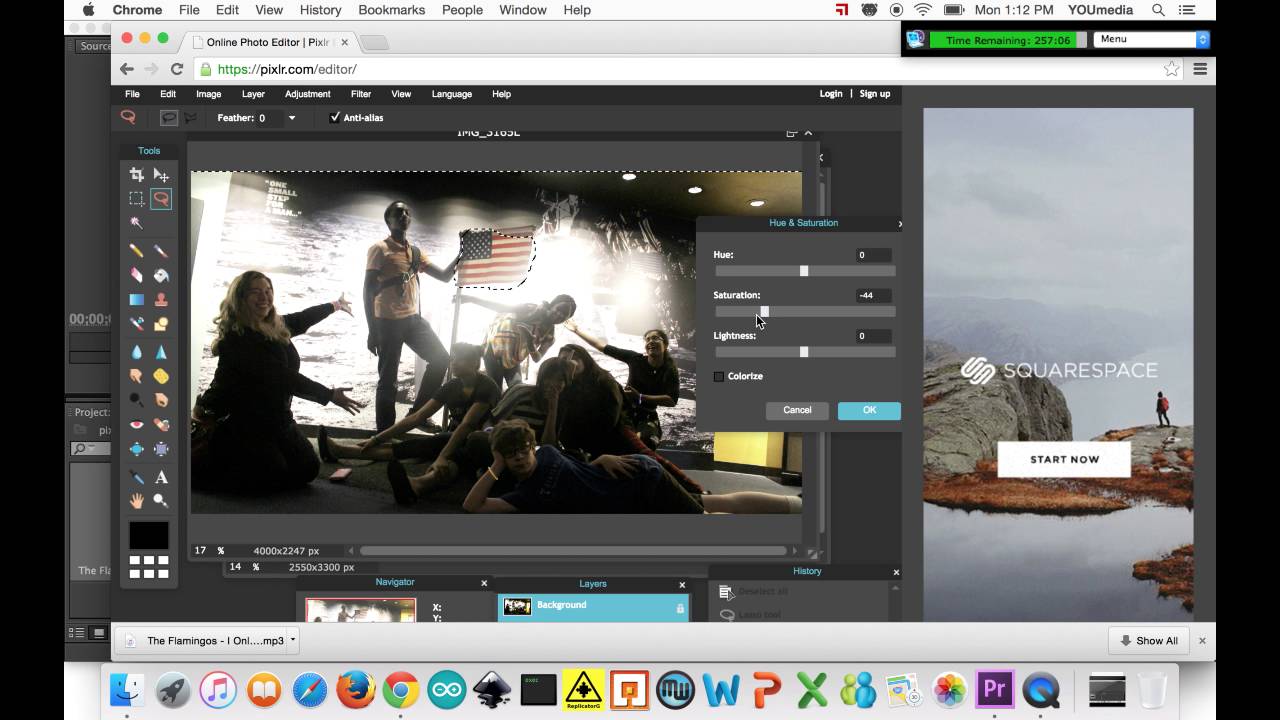Viewport: 1280px width, 720px height.
Task: Select the Gradient tool
Action: (137, 299)
